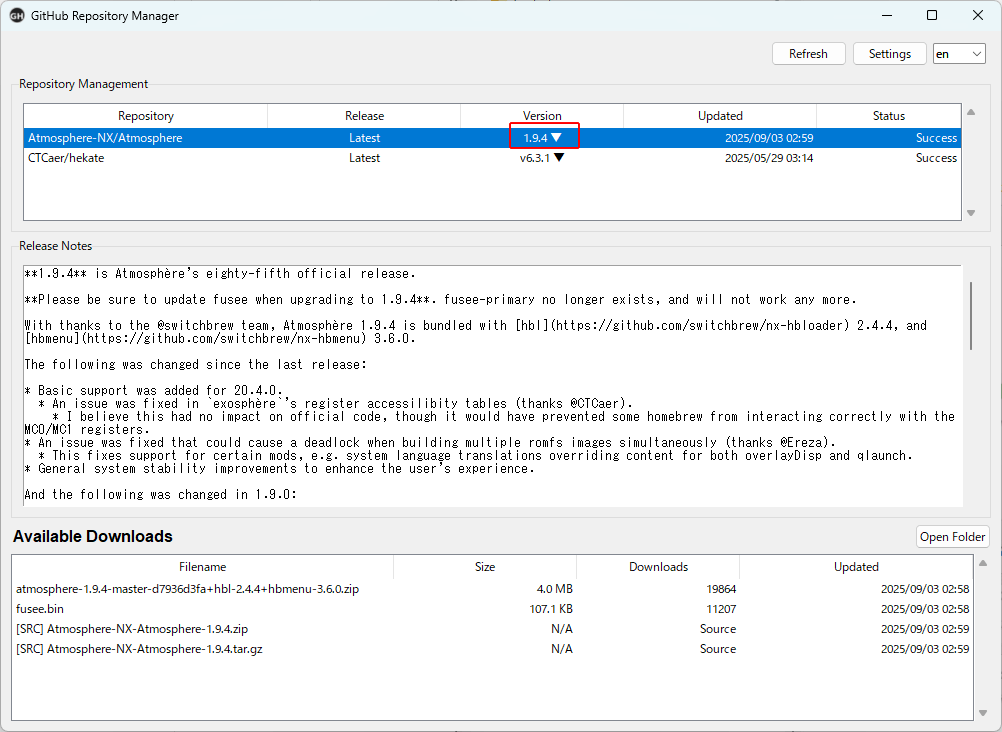Click the 19864 downloads count
The width and height of the screenshot is (1002, 732).
coord(721,589)
